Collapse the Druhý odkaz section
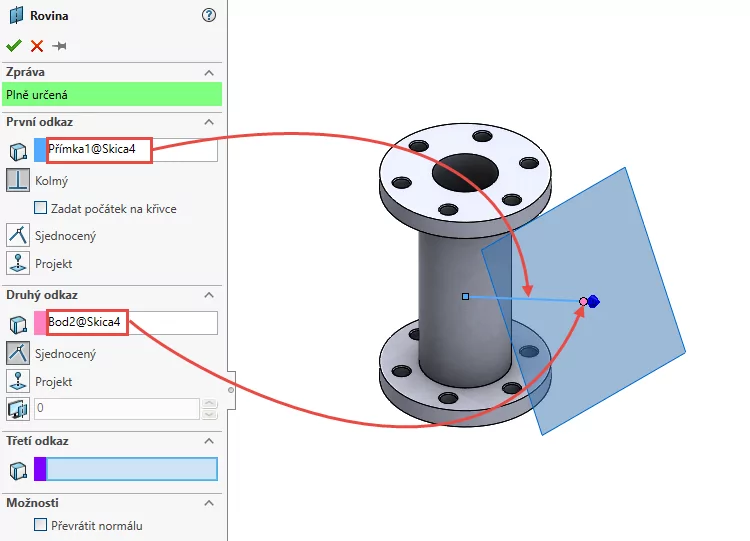Screen dimensions: 750x541 tap(209, 295)
